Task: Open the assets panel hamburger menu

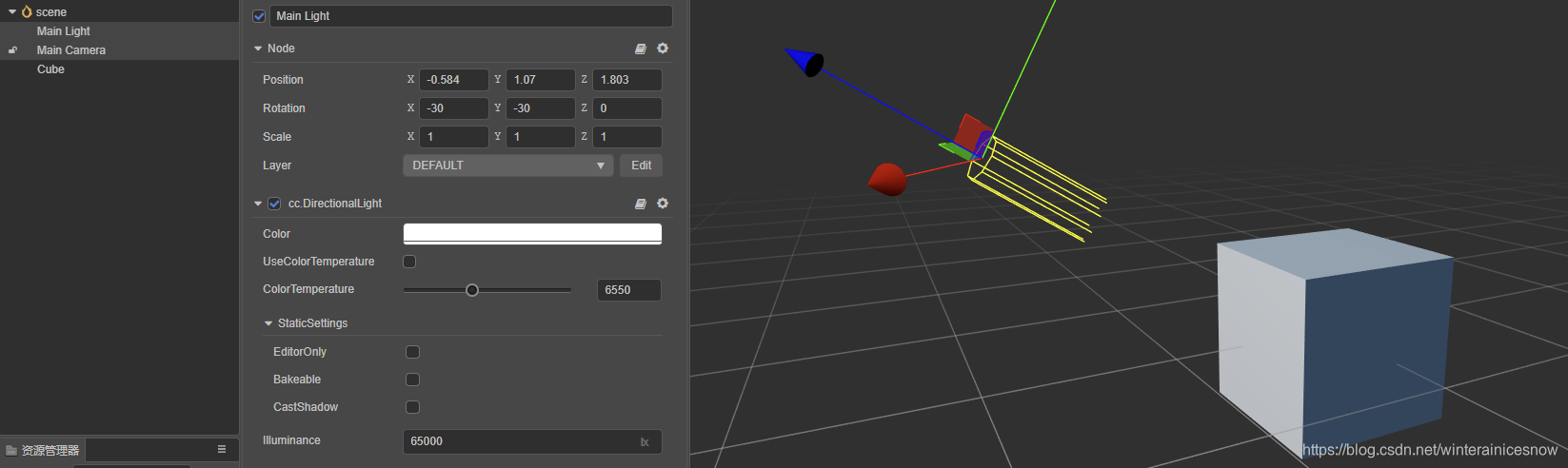Action: pos(222,449)
